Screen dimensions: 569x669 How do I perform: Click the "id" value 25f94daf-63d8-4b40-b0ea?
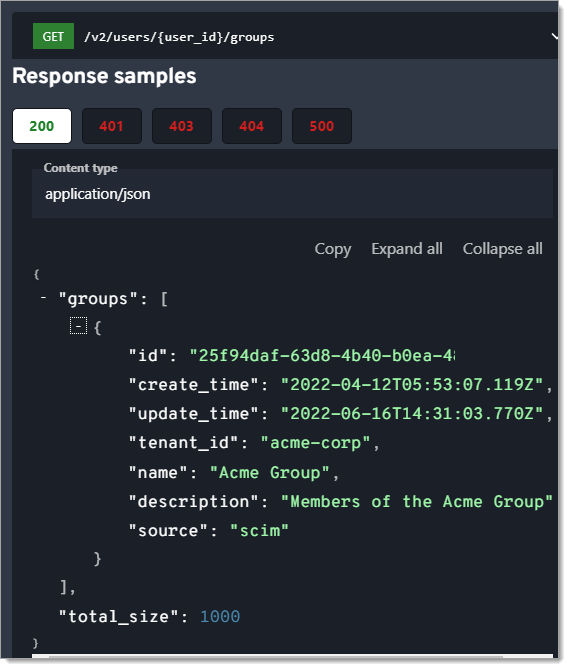click(x=322, y=355)
